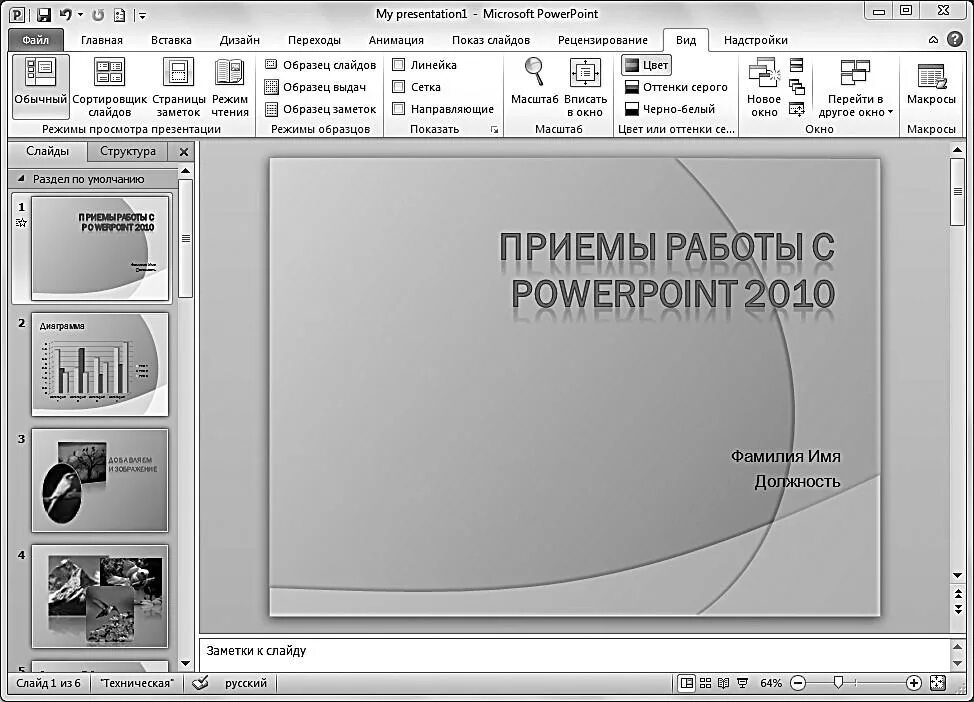Screen dimensions: 974x702
Task: Click the 64% zoom level button
Action: pyautogui.click(x=771, y=683)
